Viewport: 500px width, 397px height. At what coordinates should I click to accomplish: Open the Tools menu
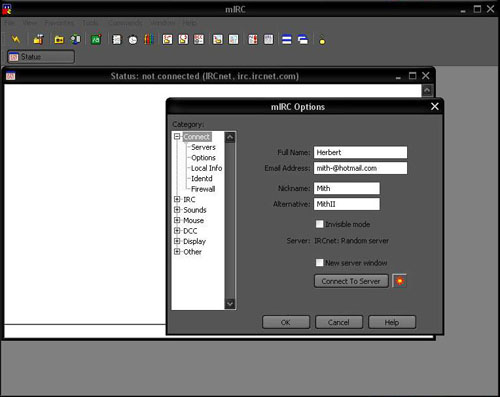pos(91,23)
